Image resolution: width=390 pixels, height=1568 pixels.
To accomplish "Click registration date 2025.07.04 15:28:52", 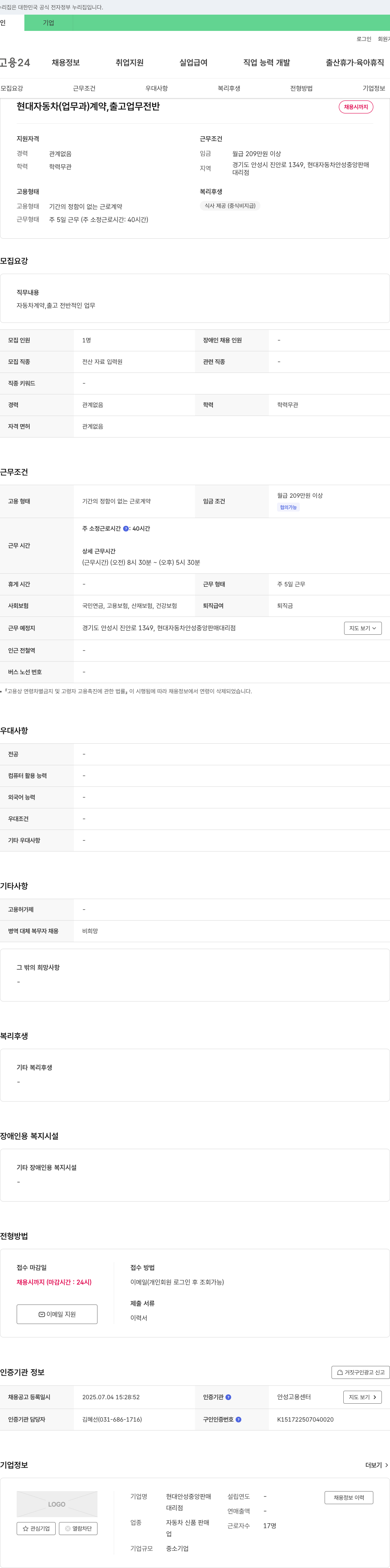I will click(x=111, y=1397).
